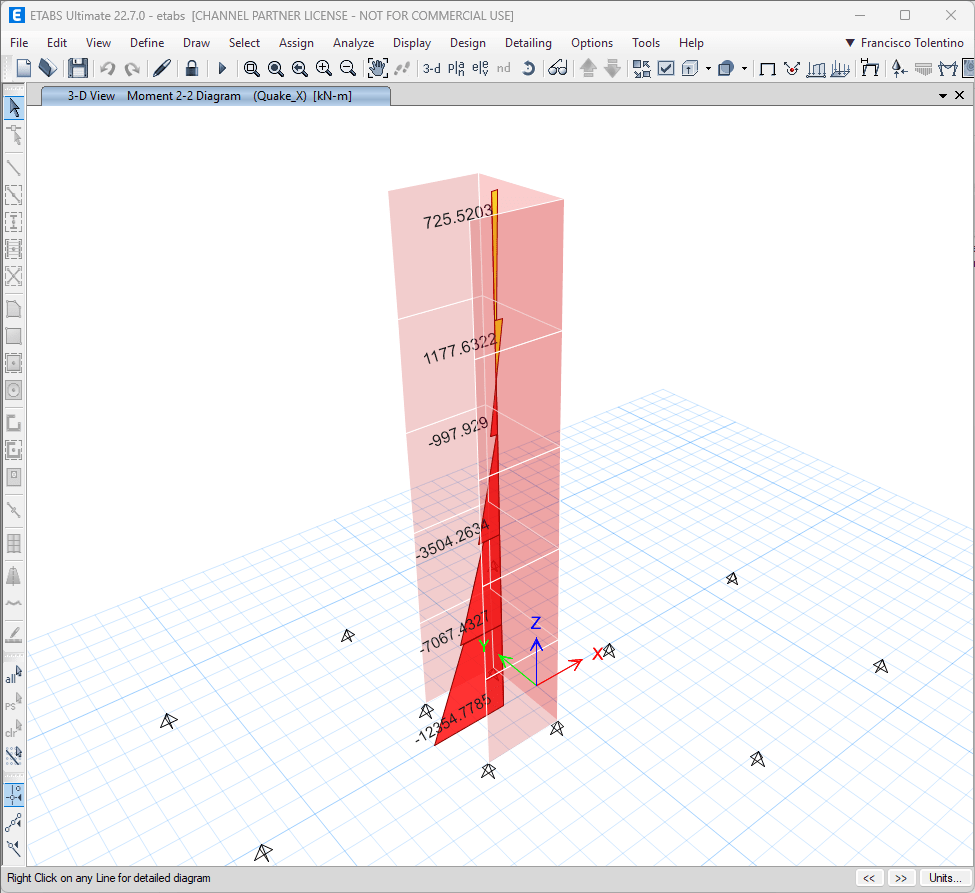Zoom in one step
The image size is (975, 893).
323,68
